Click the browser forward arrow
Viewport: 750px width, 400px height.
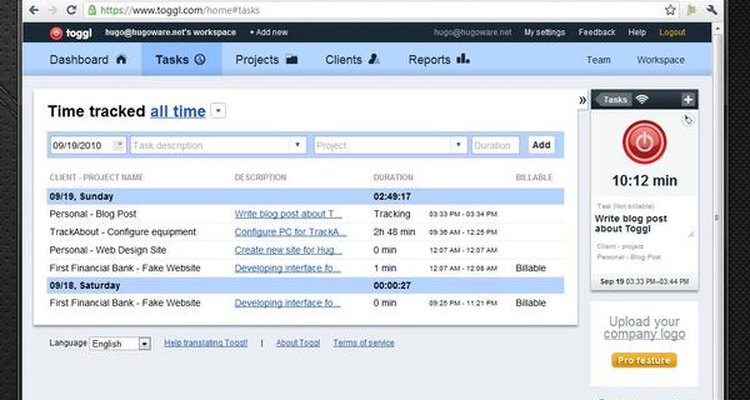(x=53, y=10)
